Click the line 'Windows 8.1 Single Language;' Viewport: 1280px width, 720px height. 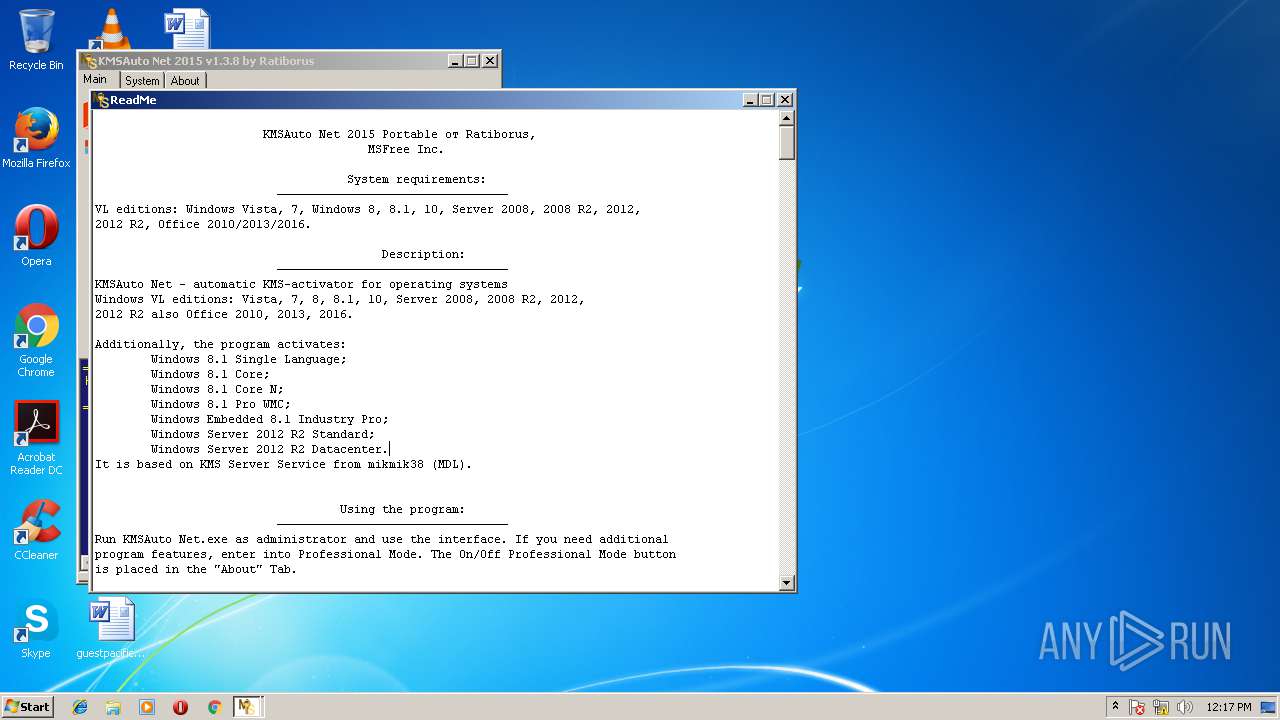point(249,359)
